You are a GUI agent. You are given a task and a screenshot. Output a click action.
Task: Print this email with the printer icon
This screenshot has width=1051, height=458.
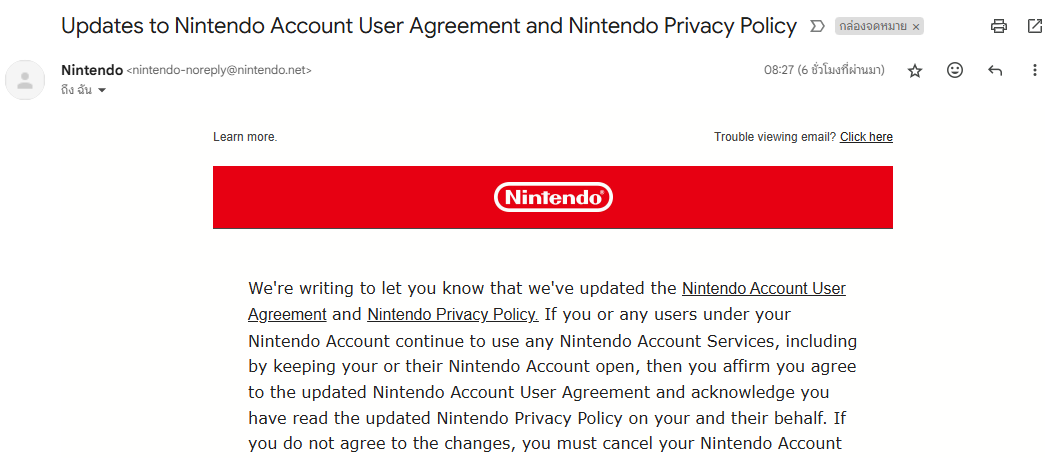(999, 26)
